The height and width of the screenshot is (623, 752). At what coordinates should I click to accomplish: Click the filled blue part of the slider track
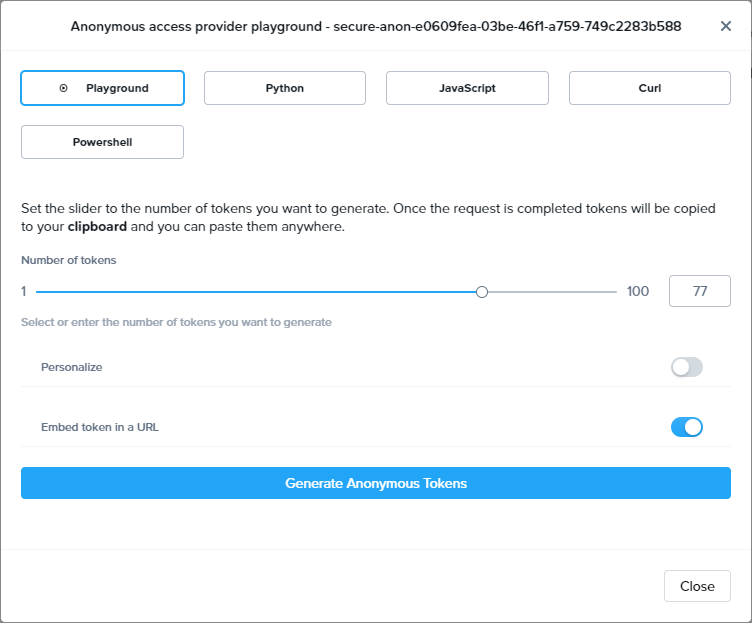click(x=250, y=292)
